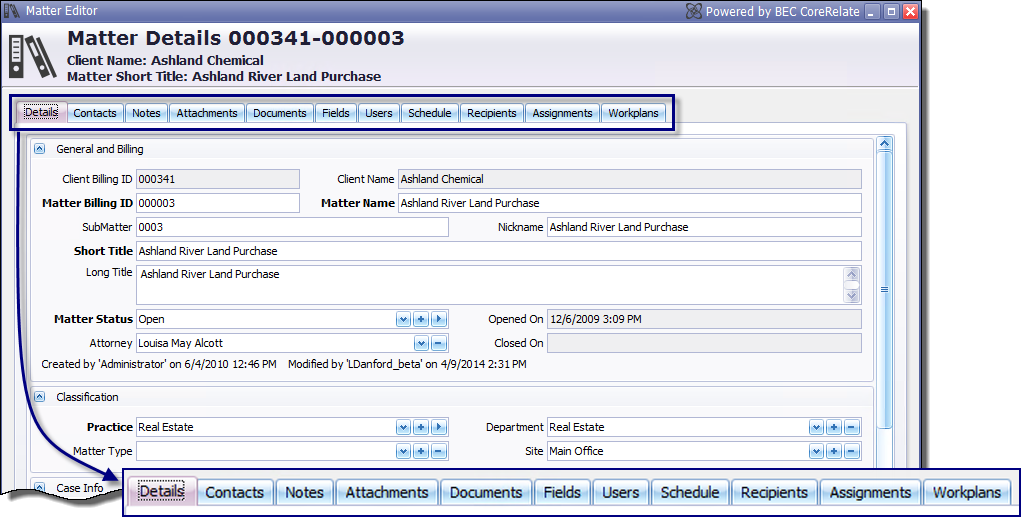
Task: Switch to the Contacts tab
Action: click(x=95, y=113)
